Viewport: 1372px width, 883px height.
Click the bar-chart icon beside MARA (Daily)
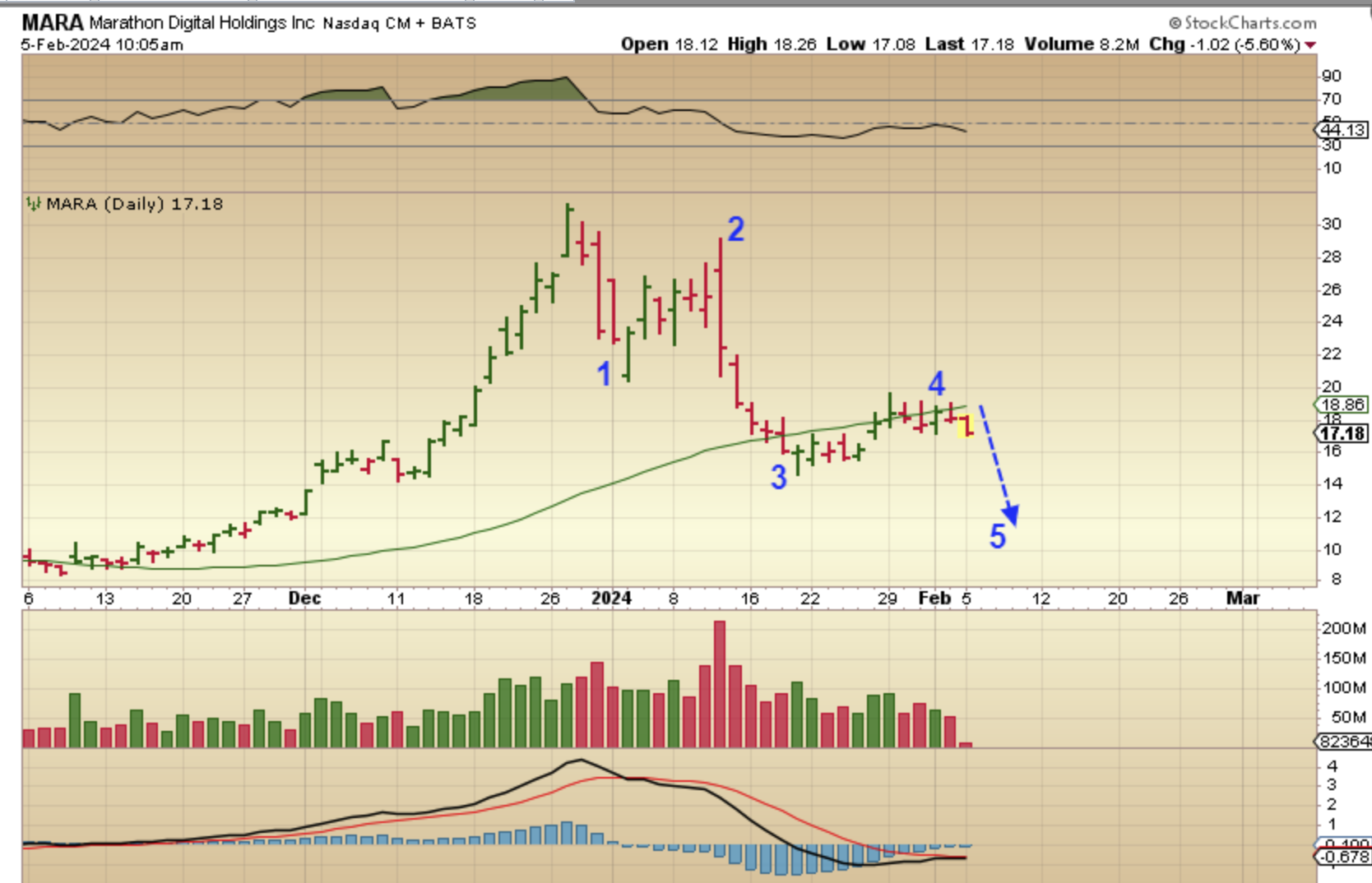click(x=34, y=203)
